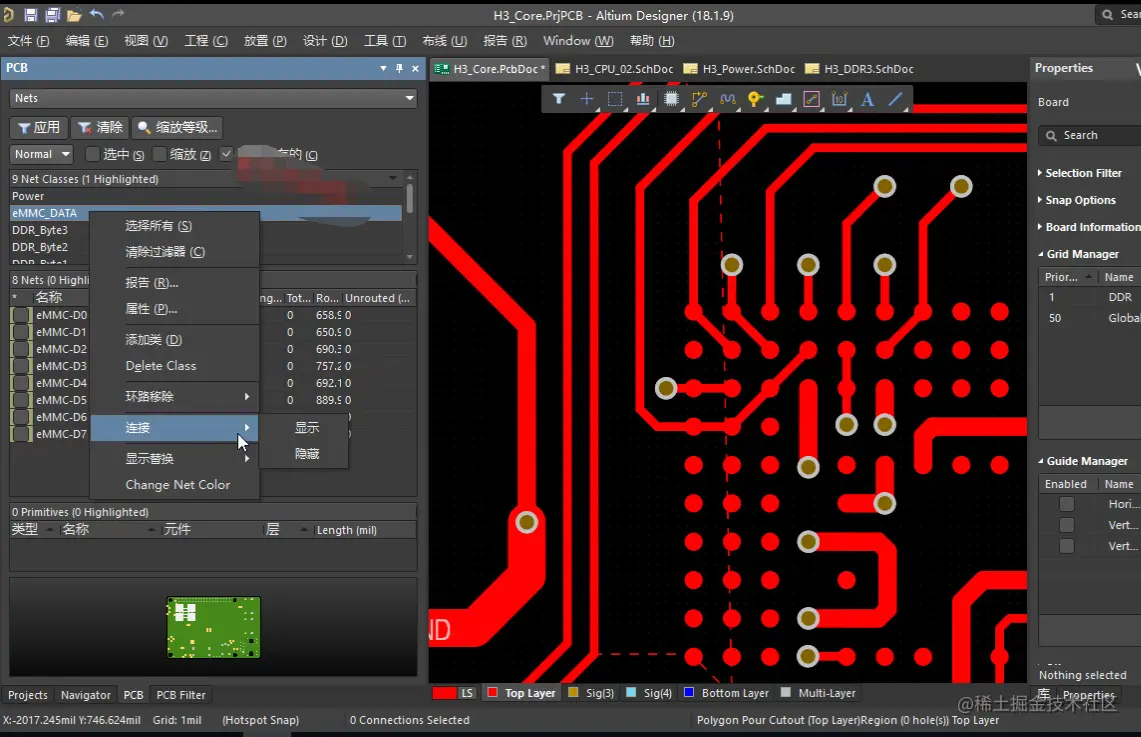This screenshot has height=737, width=1141.
Task: Pick the place polygon pour tool
Action: [783, 99]
